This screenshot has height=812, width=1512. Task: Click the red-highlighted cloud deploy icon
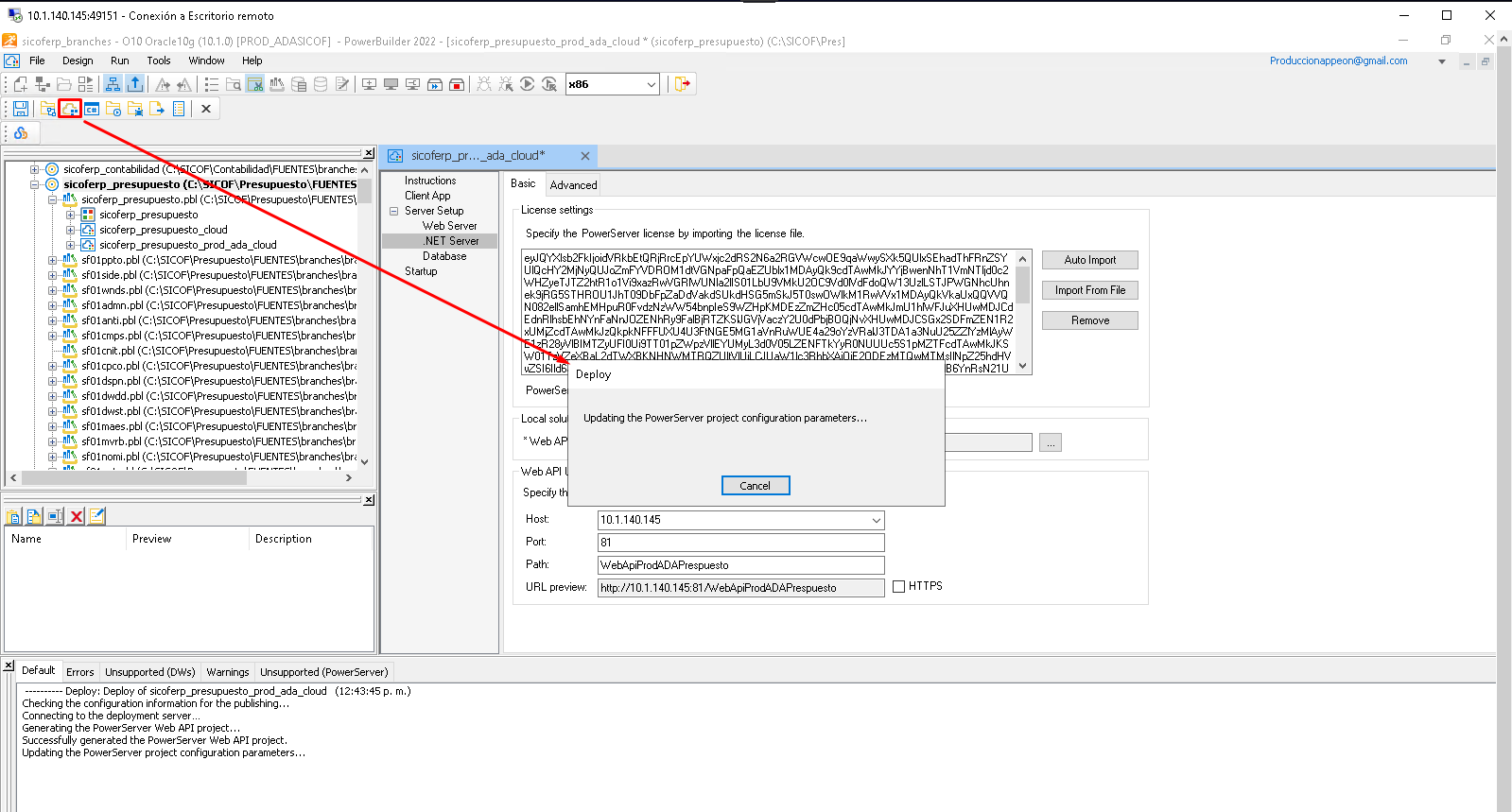click(x=70, y=109)
